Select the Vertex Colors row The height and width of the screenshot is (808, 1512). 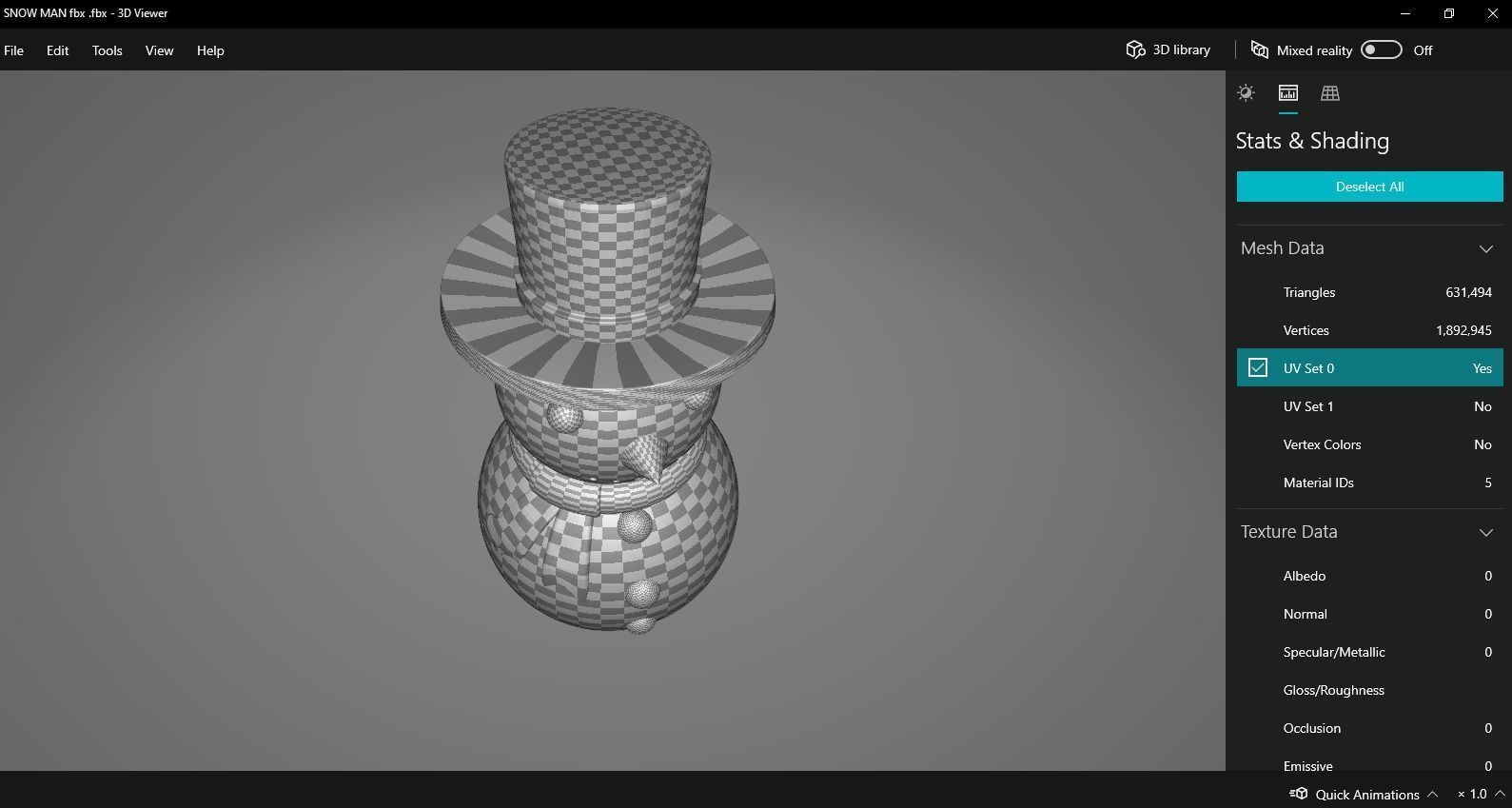click(x=1369, y=444)
